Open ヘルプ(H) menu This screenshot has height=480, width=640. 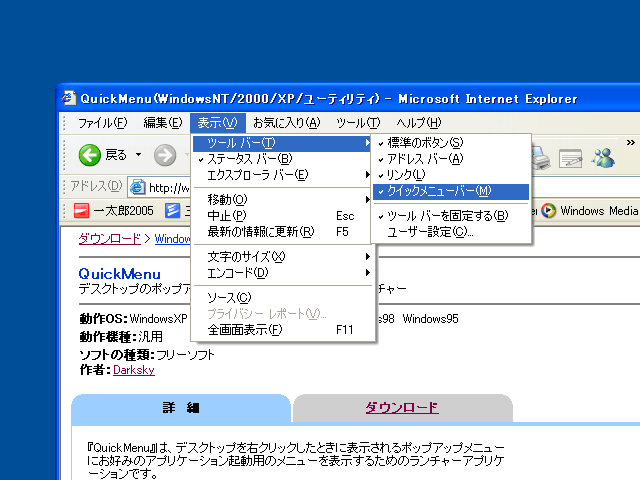pyautogui.click(x=419, y=123)
